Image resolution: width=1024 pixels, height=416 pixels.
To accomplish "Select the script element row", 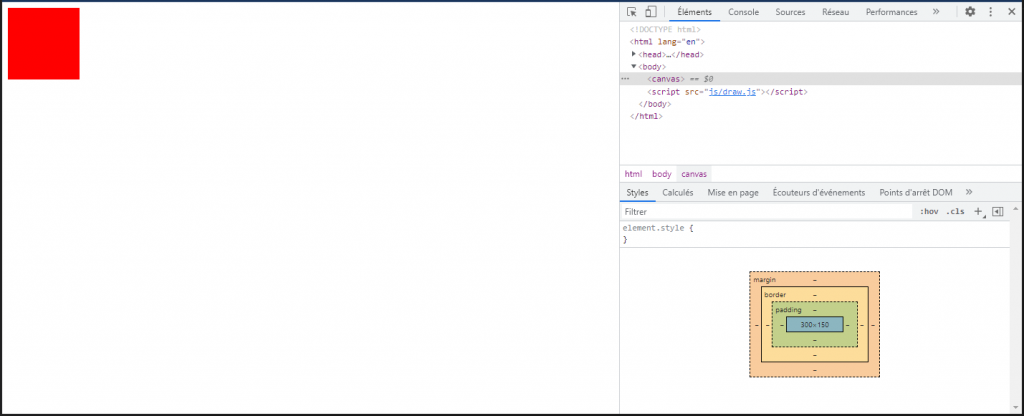I will [x=820, y=92].
